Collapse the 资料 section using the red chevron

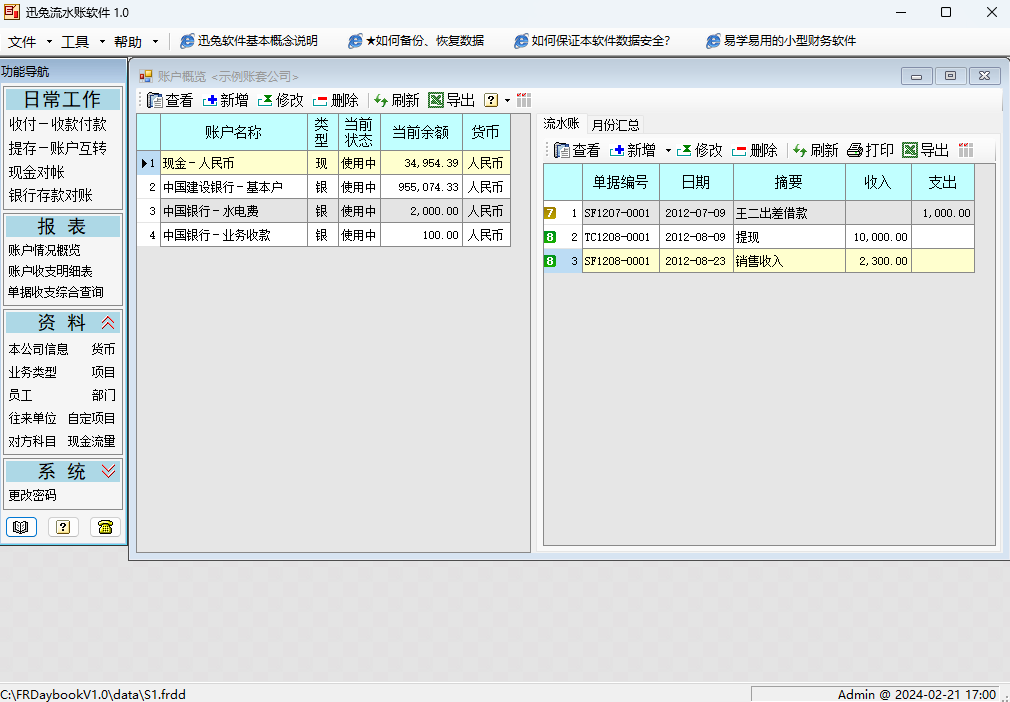click(109, 323)
